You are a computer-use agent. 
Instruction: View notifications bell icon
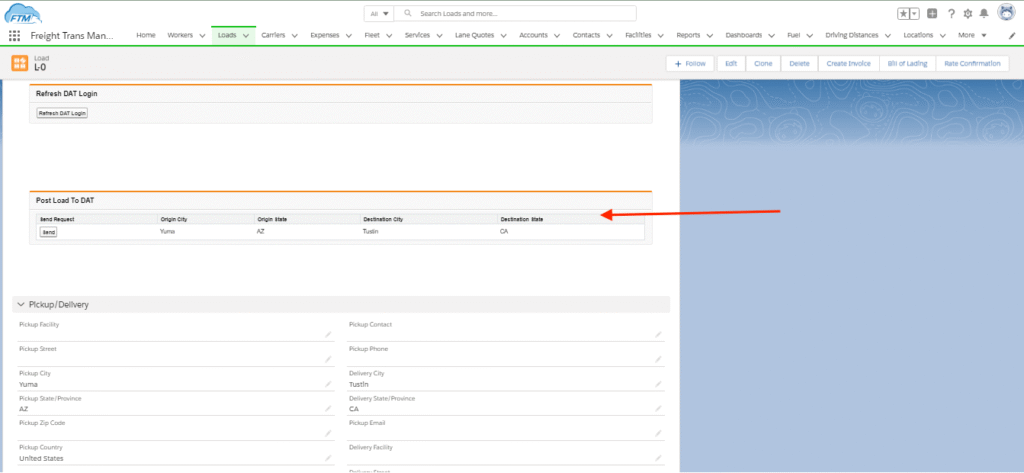984,14
